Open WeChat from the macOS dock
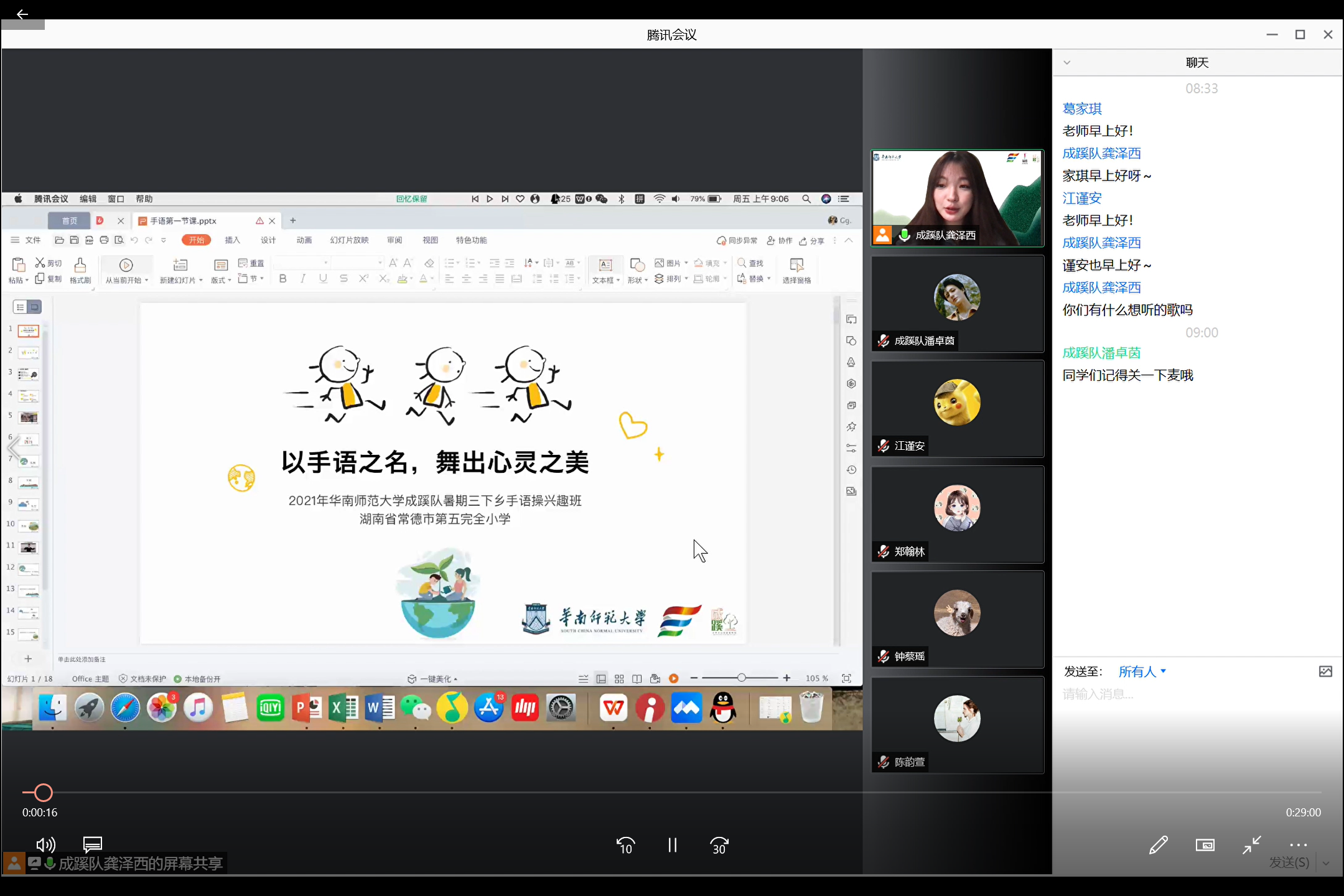 416,708
